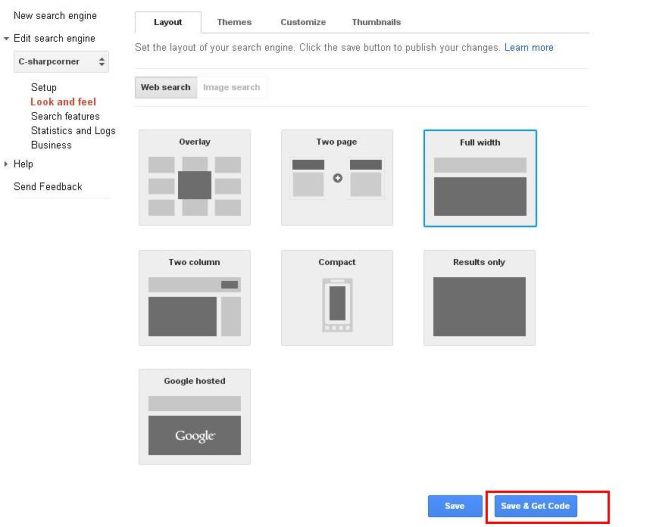Select the Web search toggle

pyautogui.click(x=166, y=87)
